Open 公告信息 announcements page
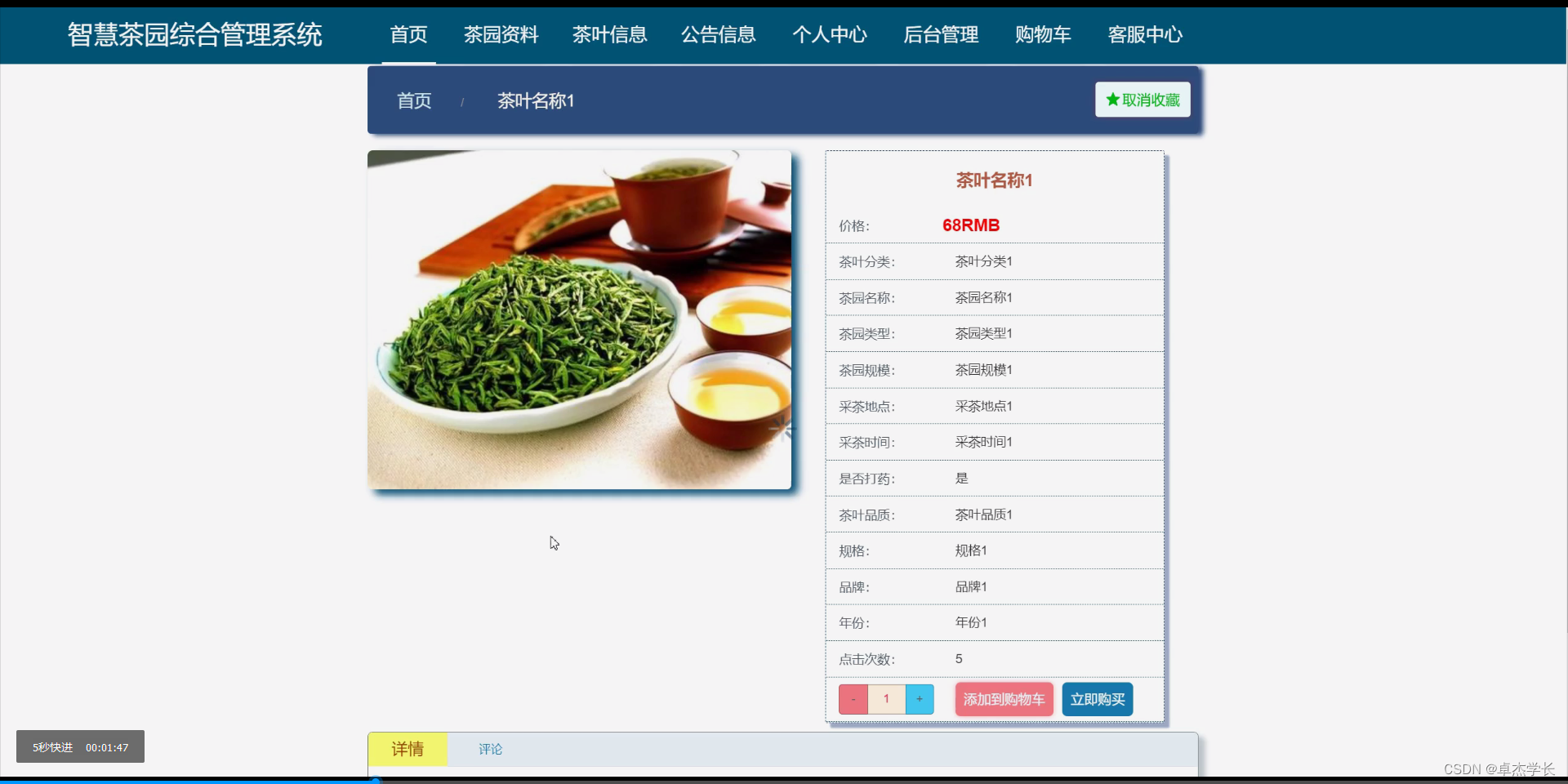The width and height of the screenshot is (1568, 784). [x=718, y=34]
